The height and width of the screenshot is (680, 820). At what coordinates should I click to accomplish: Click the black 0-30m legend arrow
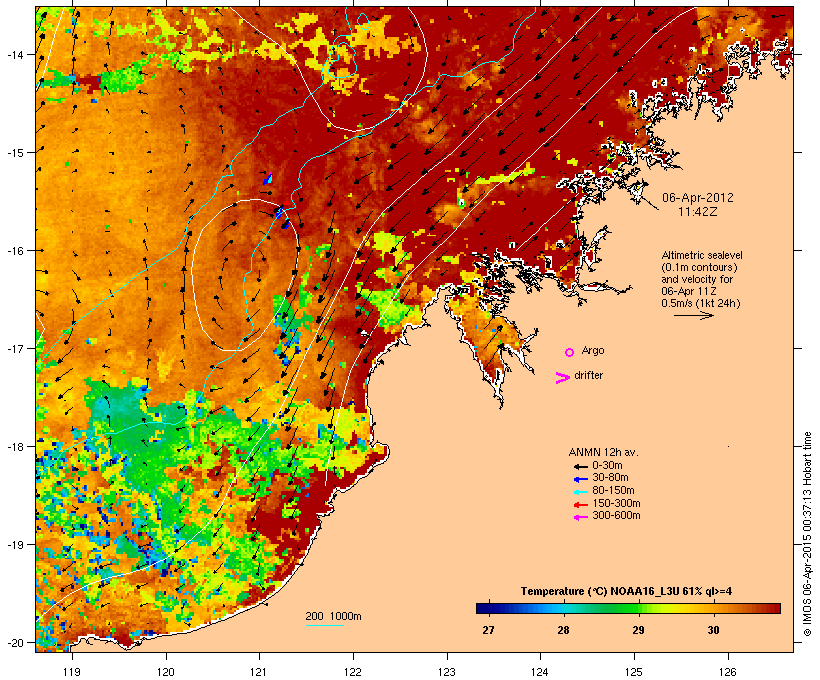coord(580,467)
